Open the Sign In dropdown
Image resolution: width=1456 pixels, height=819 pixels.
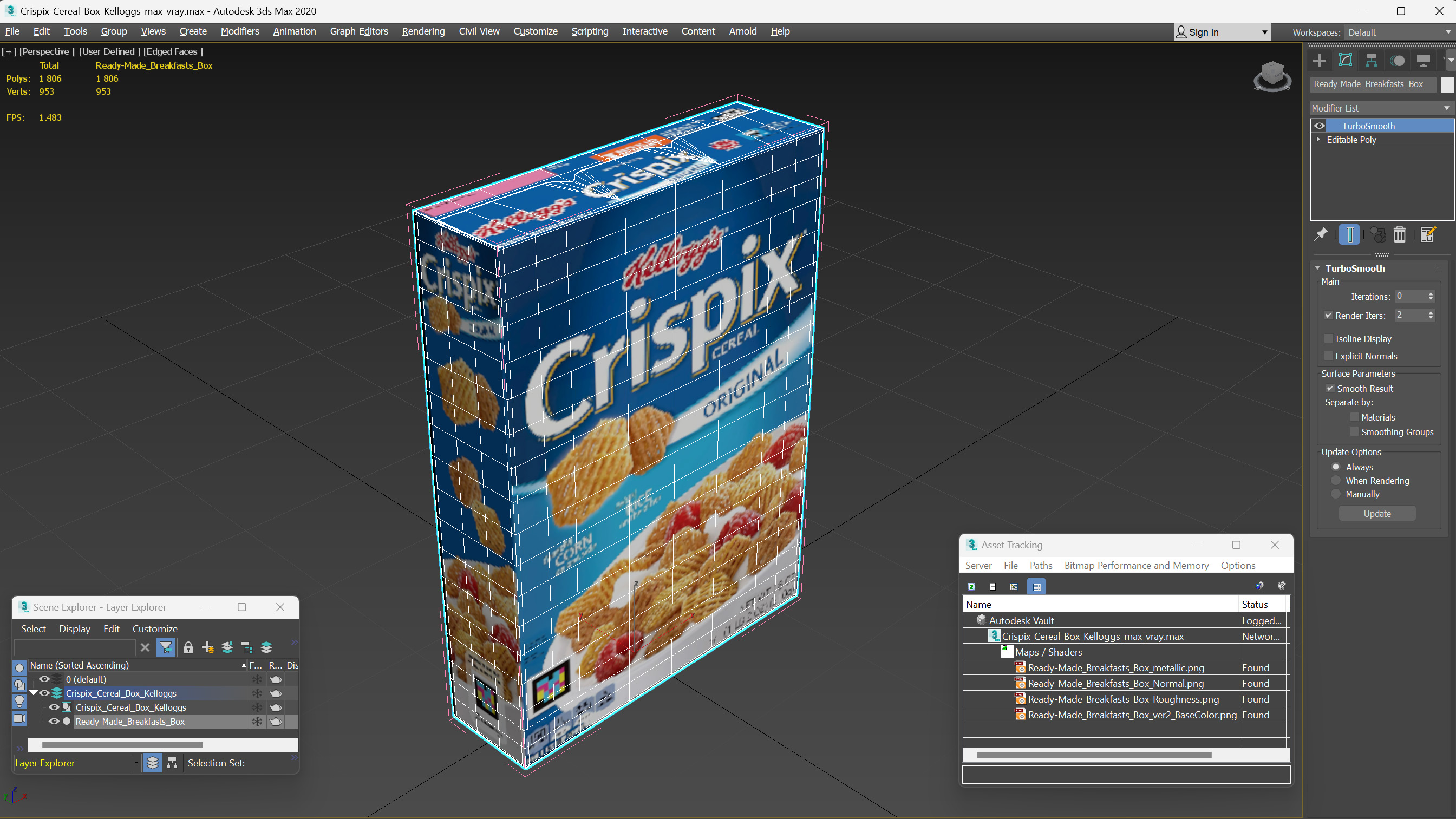click(1223, 32)
